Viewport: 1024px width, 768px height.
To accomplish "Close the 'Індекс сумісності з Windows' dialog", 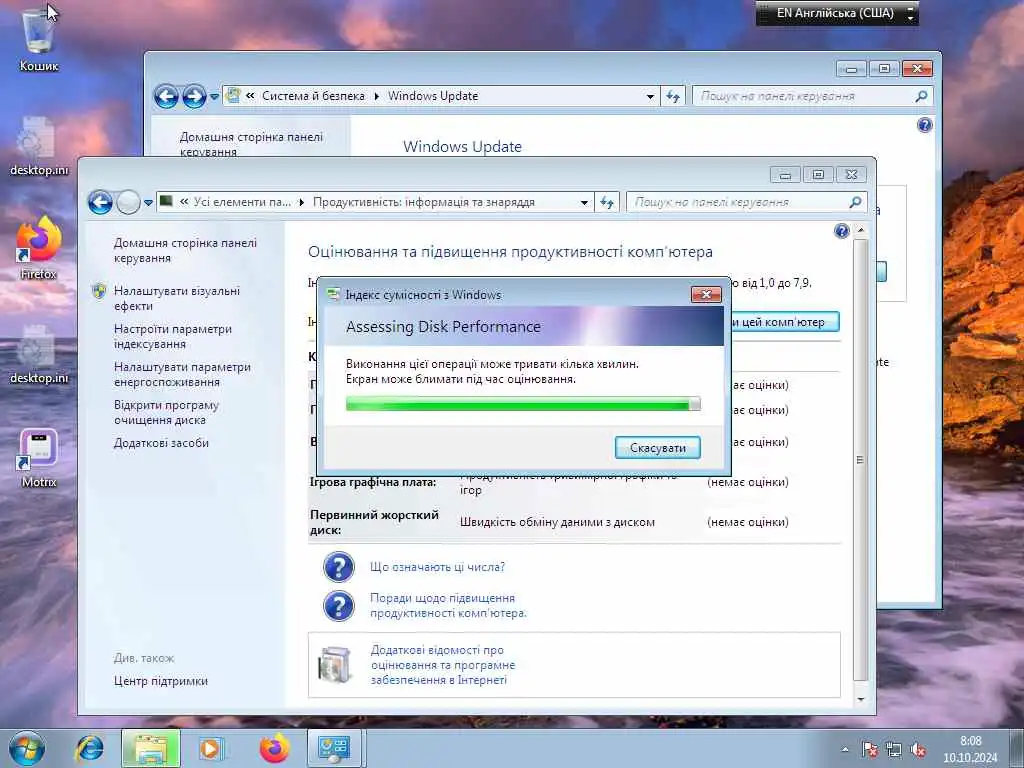I will [706, 295].
